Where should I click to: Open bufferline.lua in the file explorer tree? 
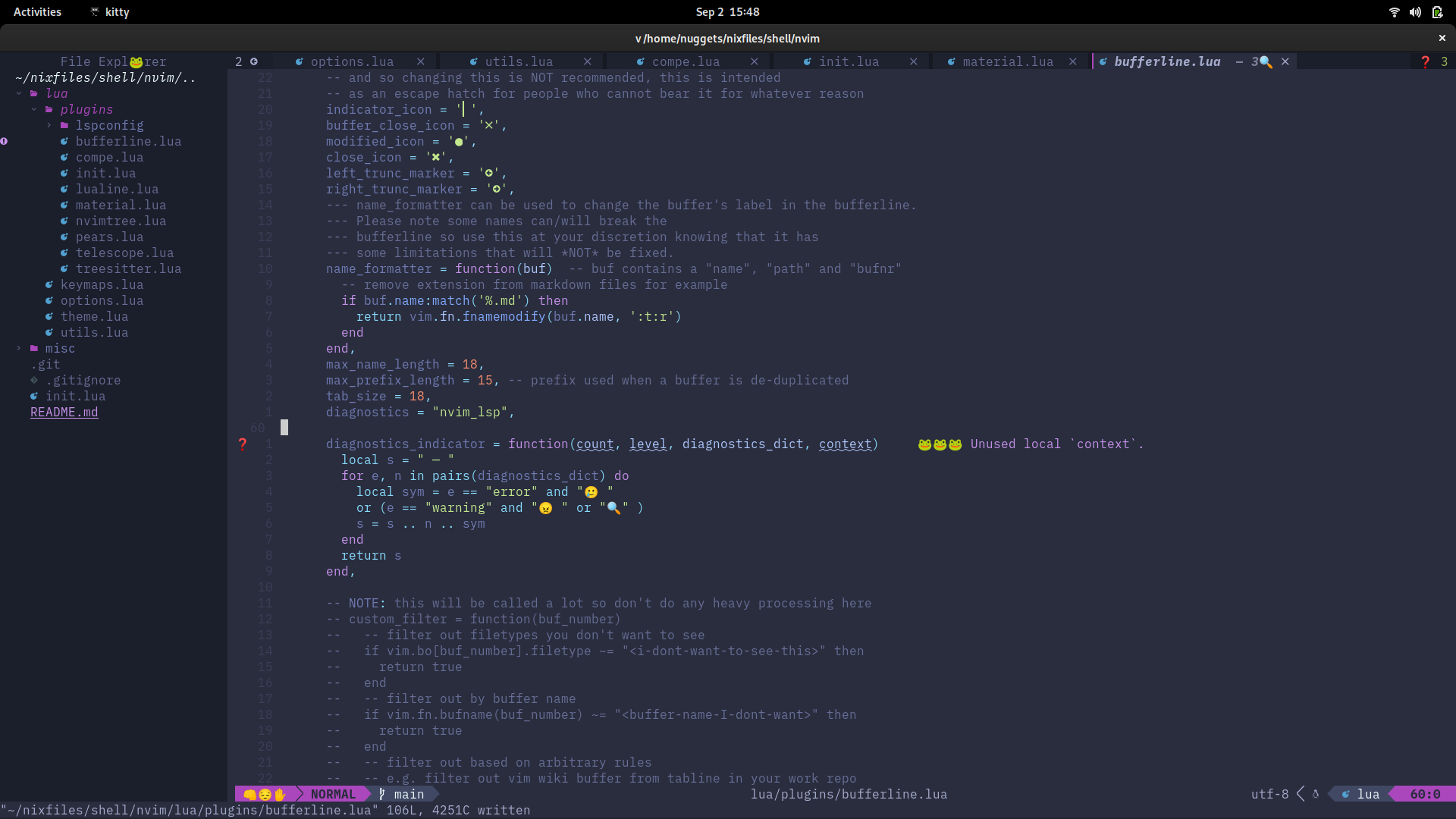[128, 141]
